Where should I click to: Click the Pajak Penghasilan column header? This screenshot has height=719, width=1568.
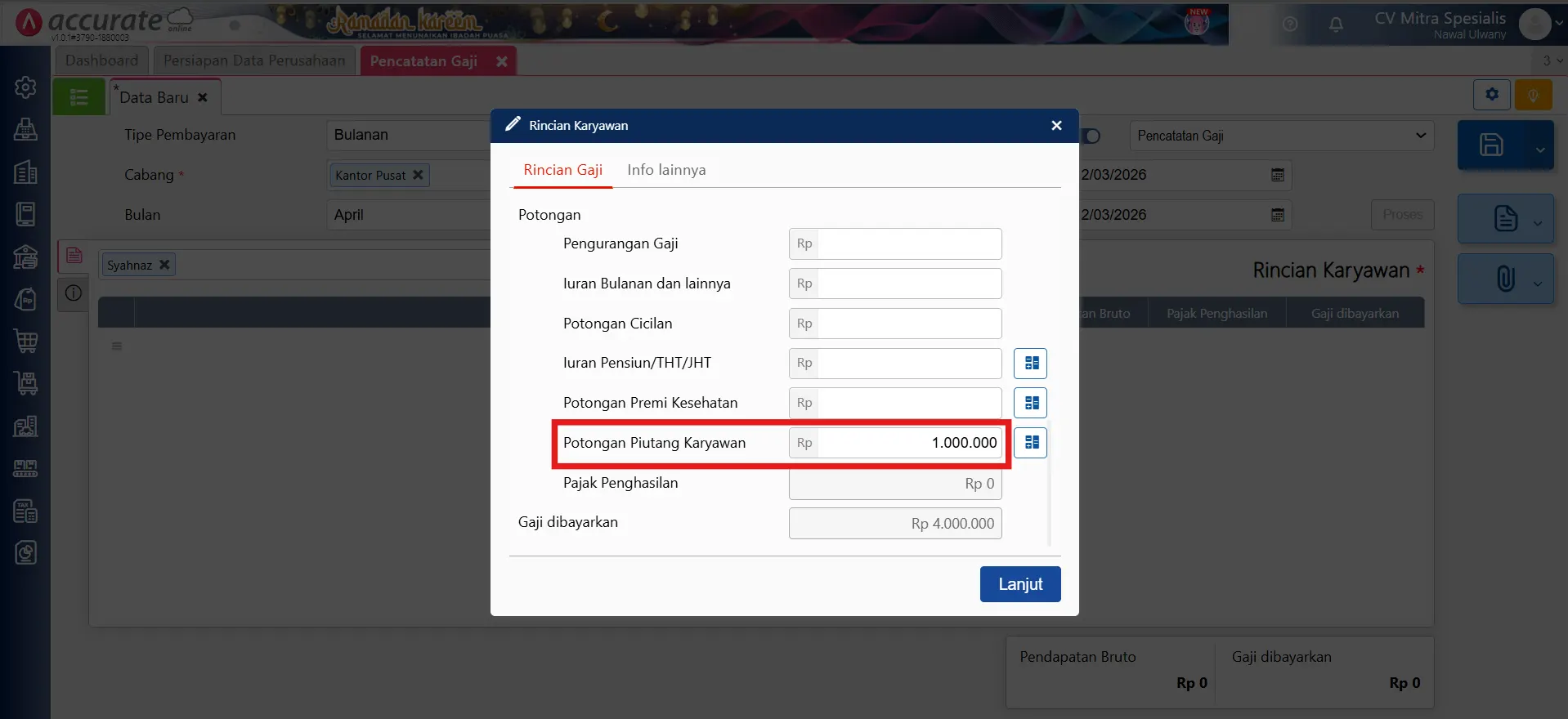(1216, 314)
